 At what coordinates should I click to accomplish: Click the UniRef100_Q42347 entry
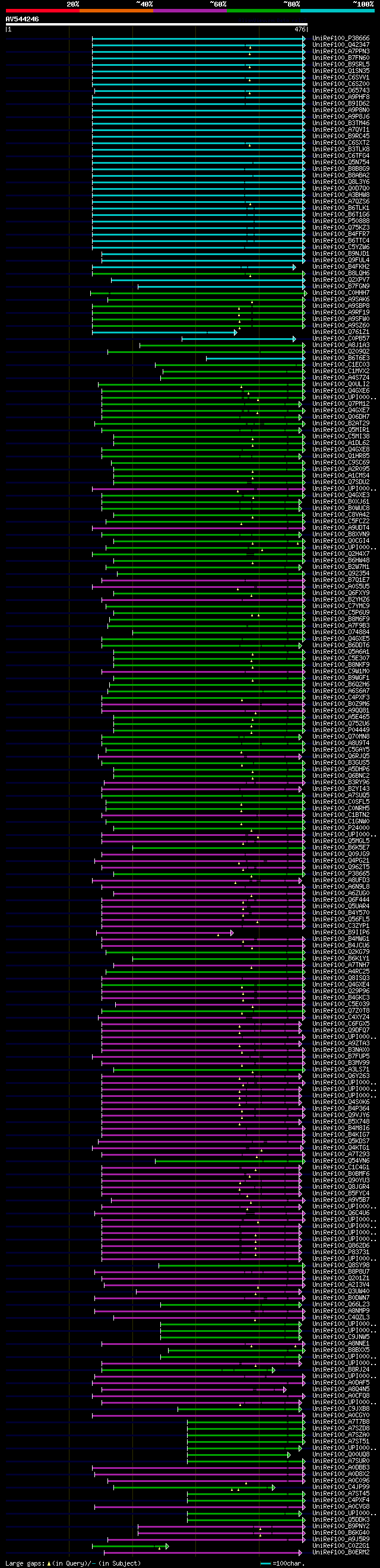(x=341, y=45)
